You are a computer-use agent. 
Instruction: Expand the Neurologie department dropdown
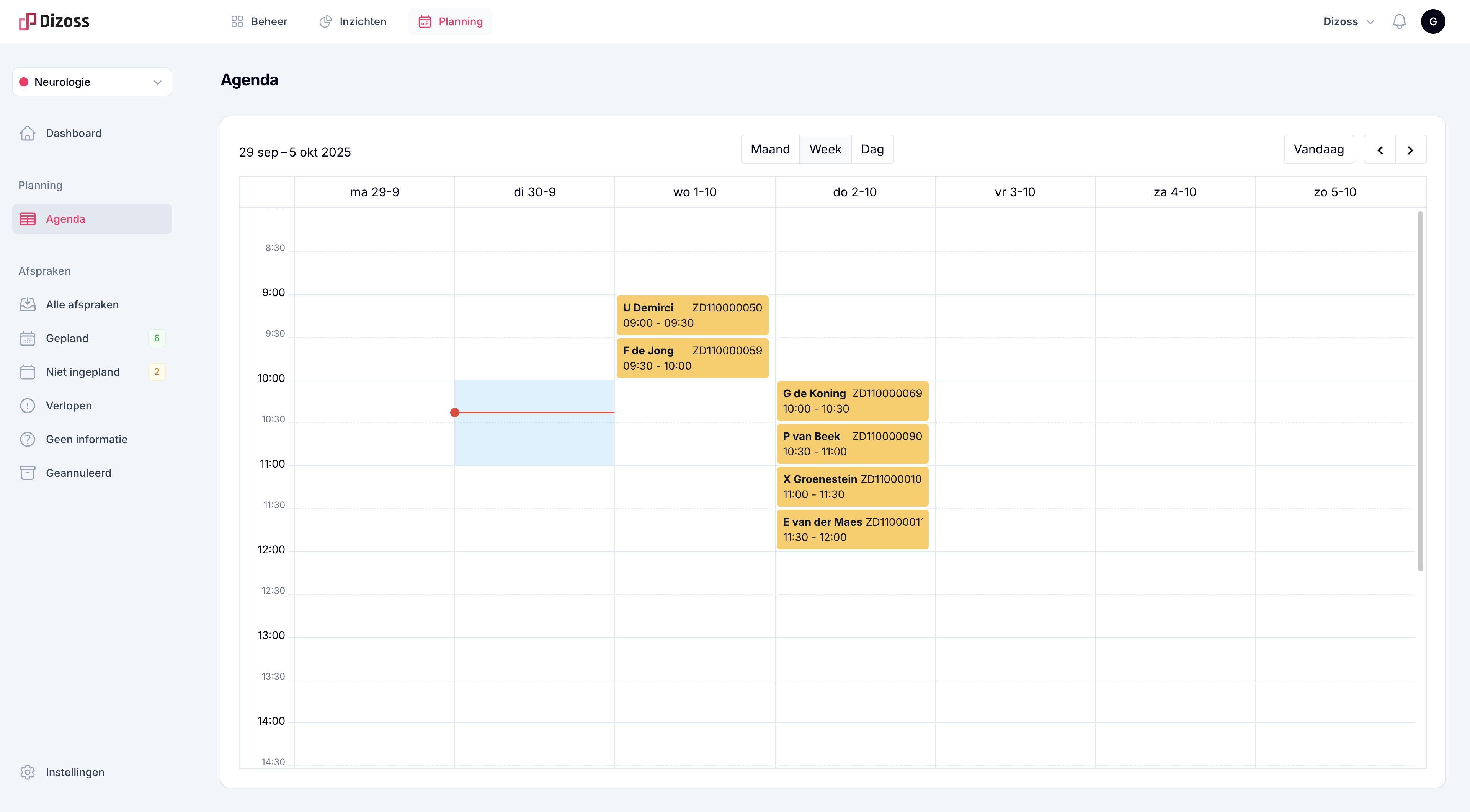(92, 82)
